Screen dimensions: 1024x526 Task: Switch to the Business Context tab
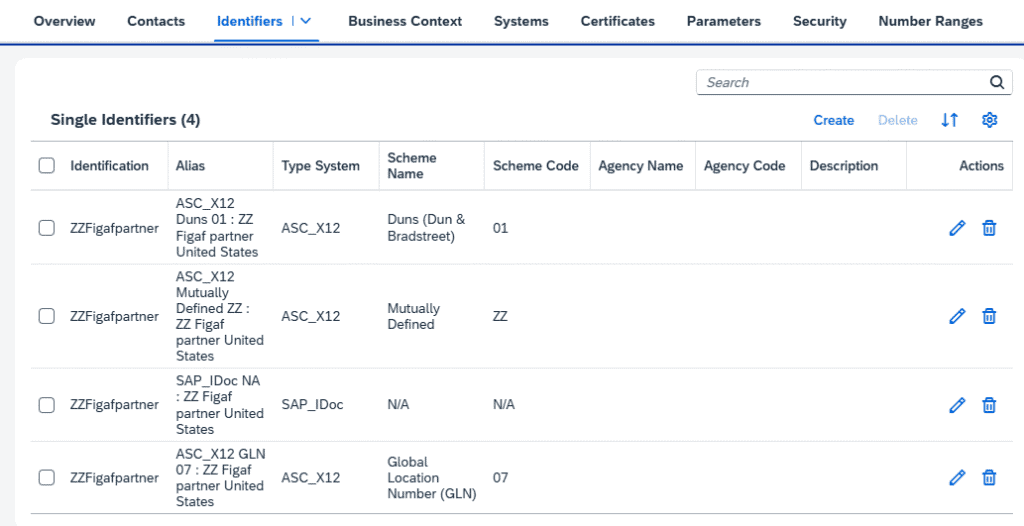[405, 22]
